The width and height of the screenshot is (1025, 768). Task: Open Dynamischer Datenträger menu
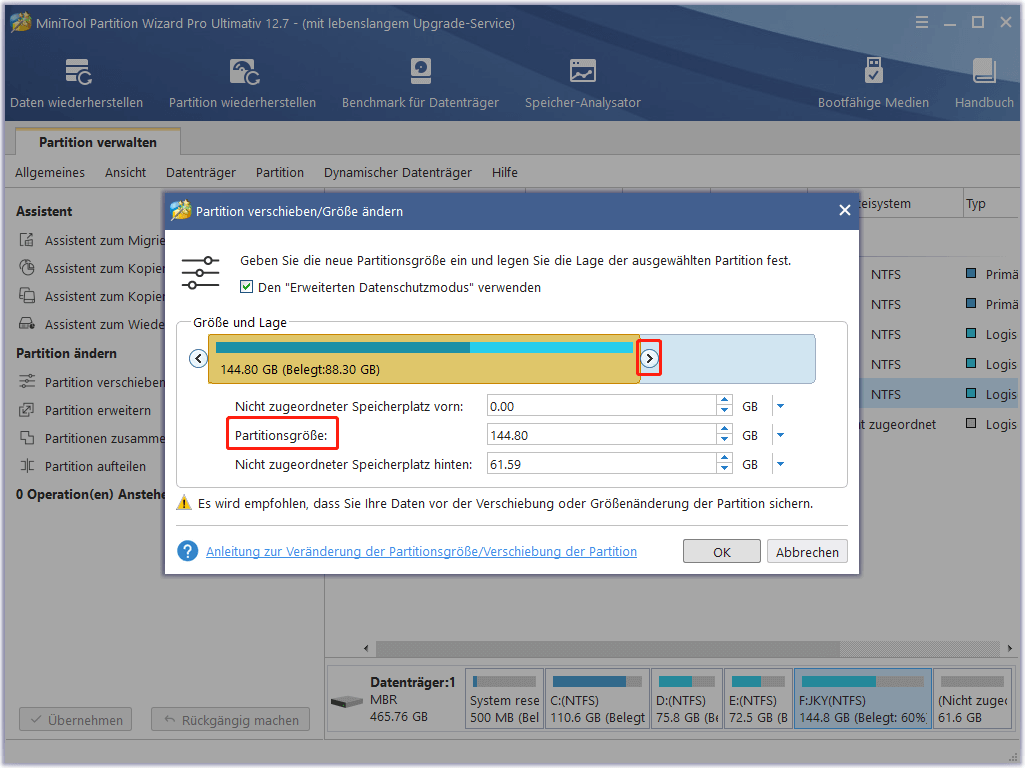click(x=397, y=173)
